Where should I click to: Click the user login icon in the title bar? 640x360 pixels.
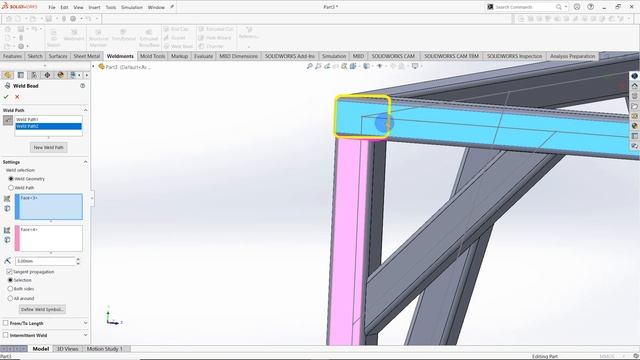pos(577,7)
